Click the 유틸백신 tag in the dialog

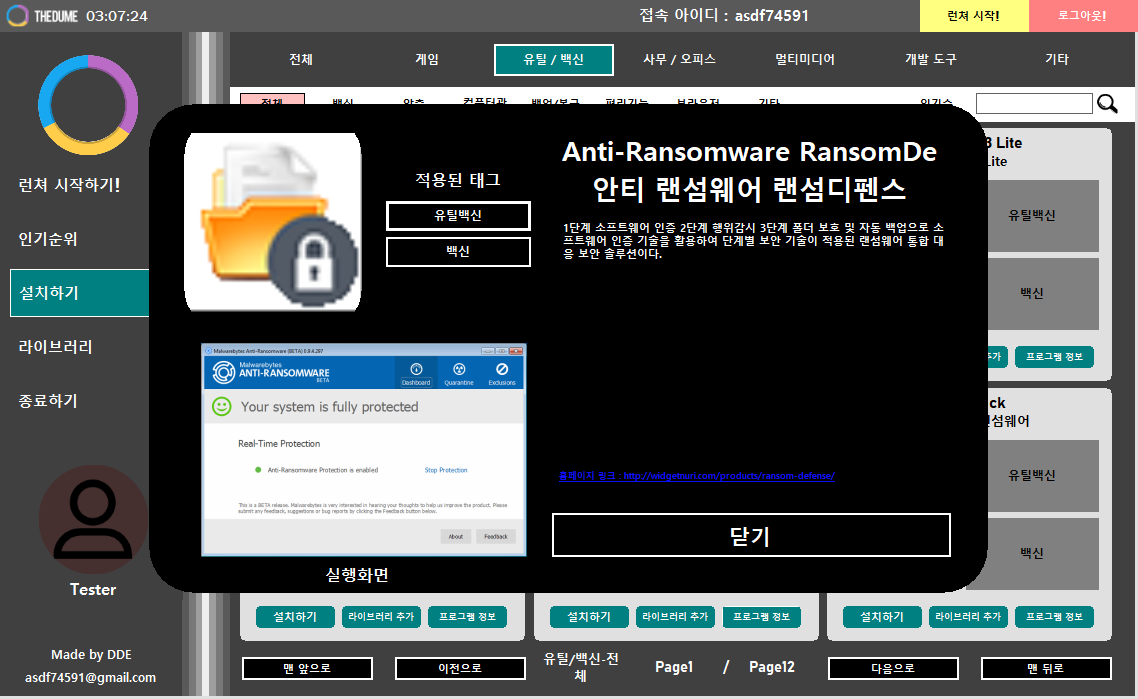click(x=458, y=216)
